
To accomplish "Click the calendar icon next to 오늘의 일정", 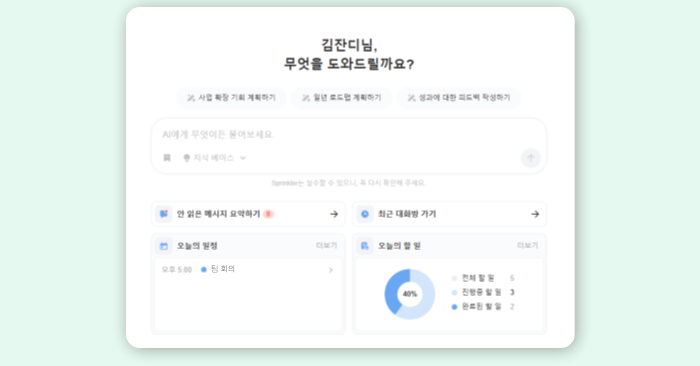I will click(164, 246).
